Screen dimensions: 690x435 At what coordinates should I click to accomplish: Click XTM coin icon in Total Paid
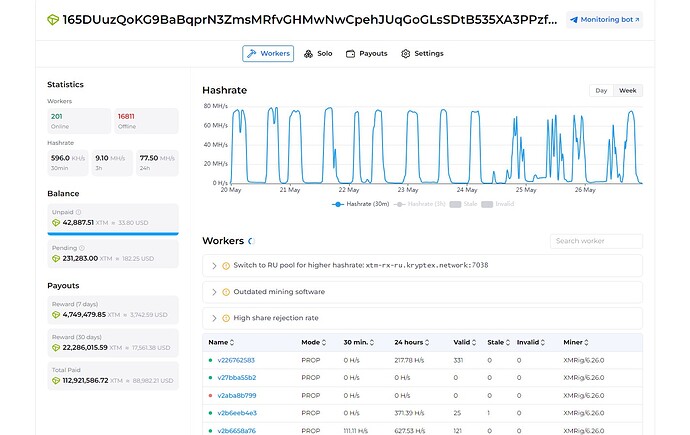56,381
